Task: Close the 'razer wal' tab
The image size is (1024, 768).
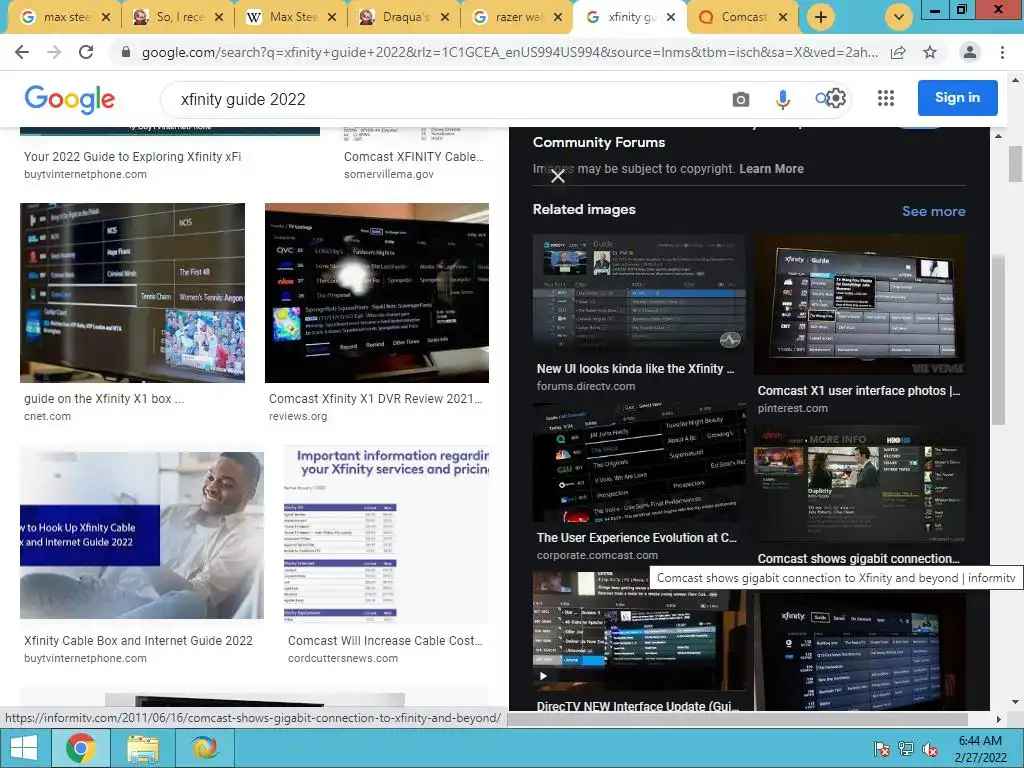Action: click(558, 18)
